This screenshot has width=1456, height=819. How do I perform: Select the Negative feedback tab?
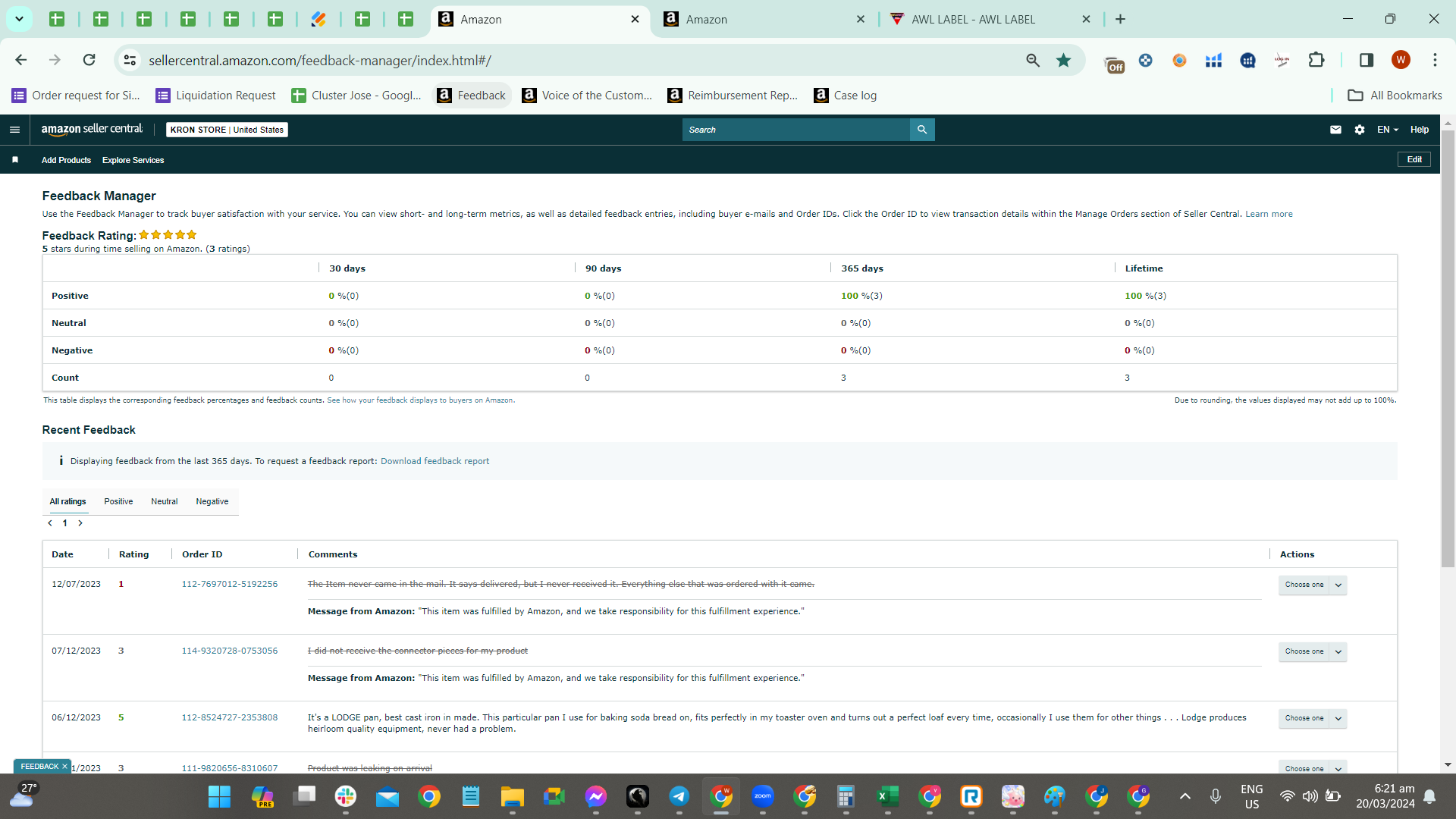212,501
